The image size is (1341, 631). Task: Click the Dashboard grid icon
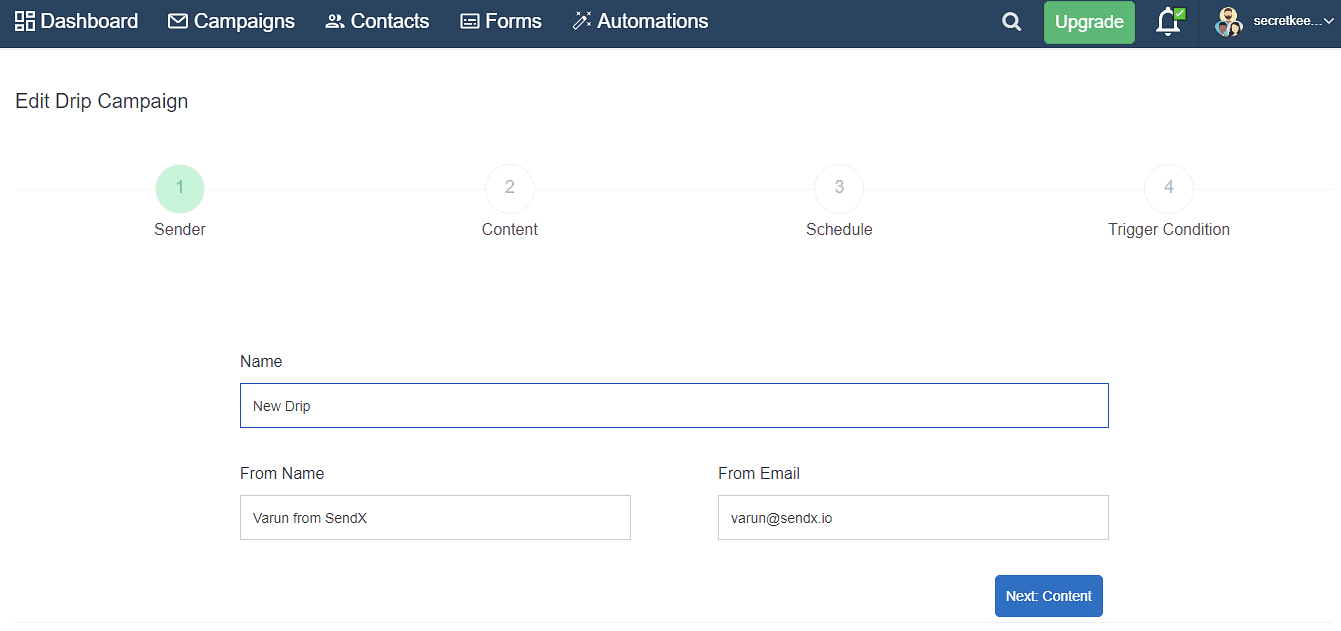click(x=27, y=20)
